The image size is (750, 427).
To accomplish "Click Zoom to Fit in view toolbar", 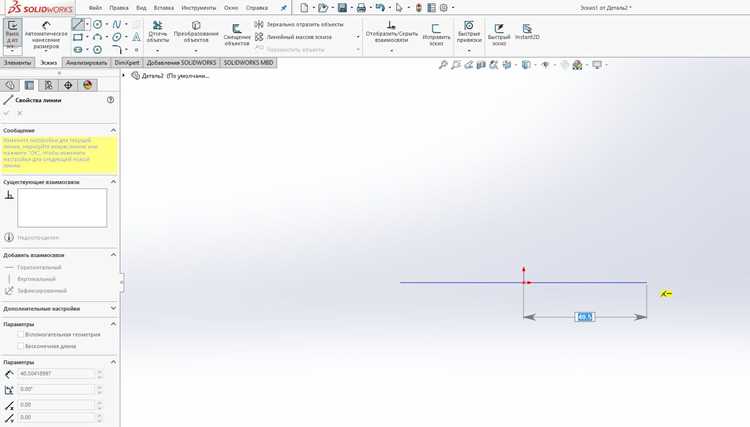I will click(x=443, y=65).
